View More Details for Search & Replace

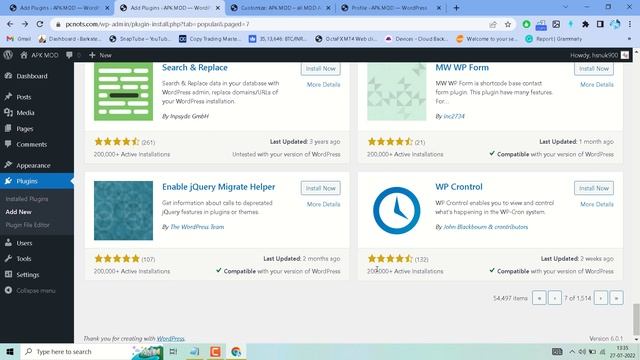click(323, 84)
